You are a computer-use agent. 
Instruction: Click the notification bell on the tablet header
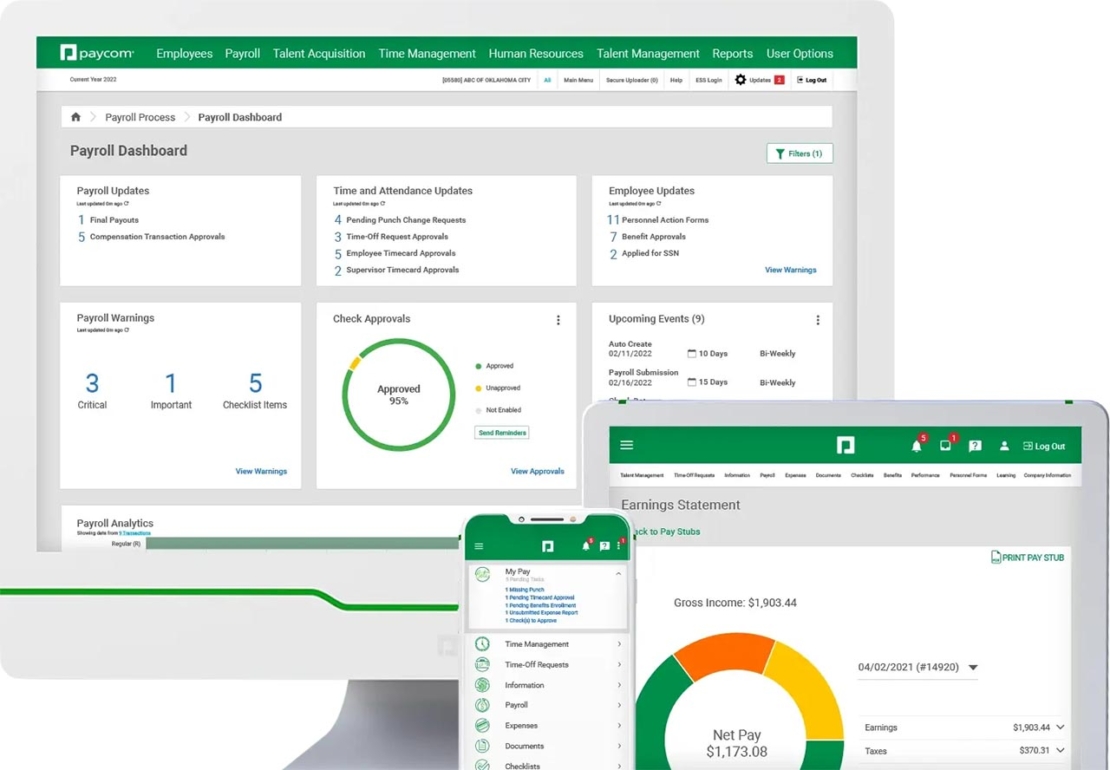click(916, 444)
